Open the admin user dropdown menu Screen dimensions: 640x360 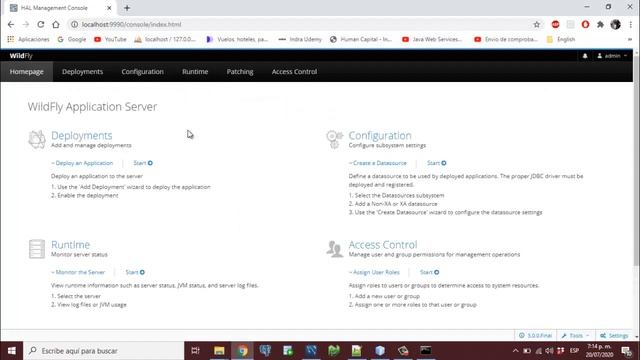click(612, 56)
